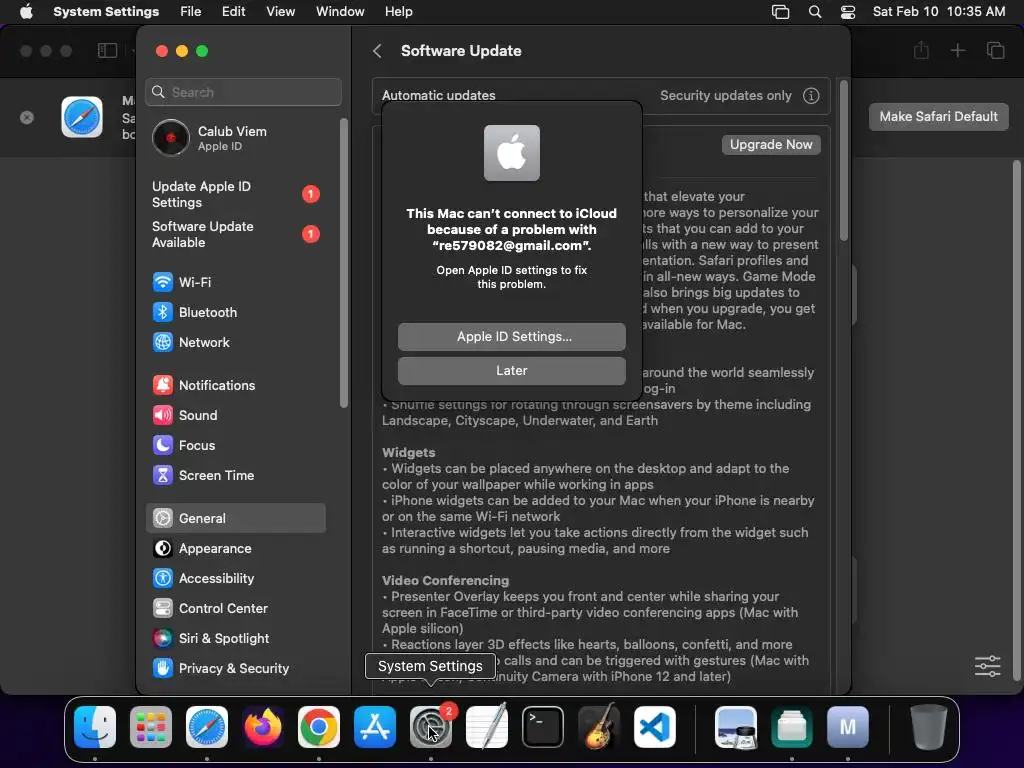The image size is (1024, 768).
Task: Toggle Safari sidebar button
Action: click(107, 50)
